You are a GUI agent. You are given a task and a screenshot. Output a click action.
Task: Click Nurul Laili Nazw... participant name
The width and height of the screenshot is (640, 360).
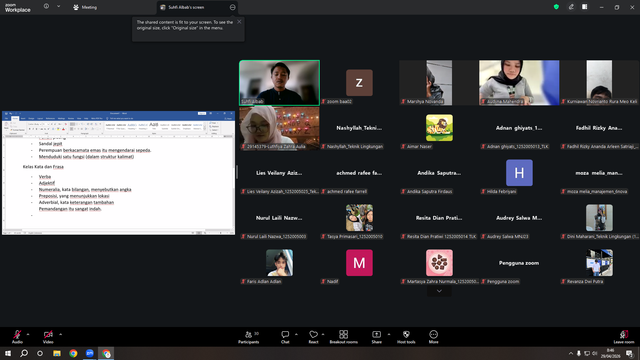point(279,218)
